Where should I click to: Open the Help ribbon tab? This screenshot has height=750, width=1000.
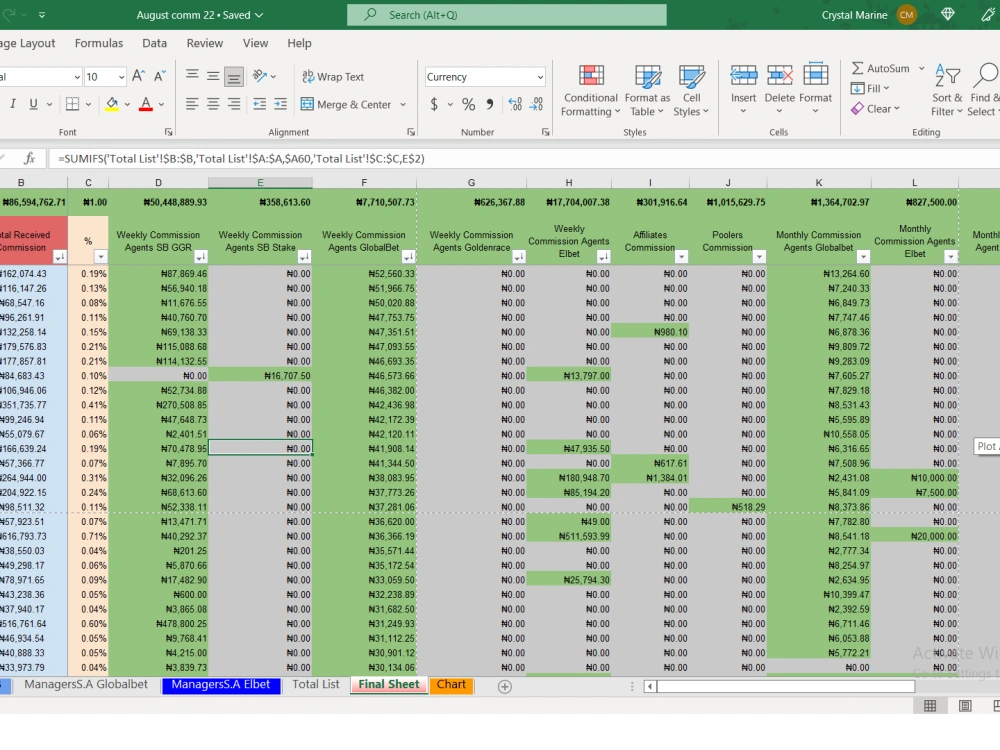click(x=299, y=43)
